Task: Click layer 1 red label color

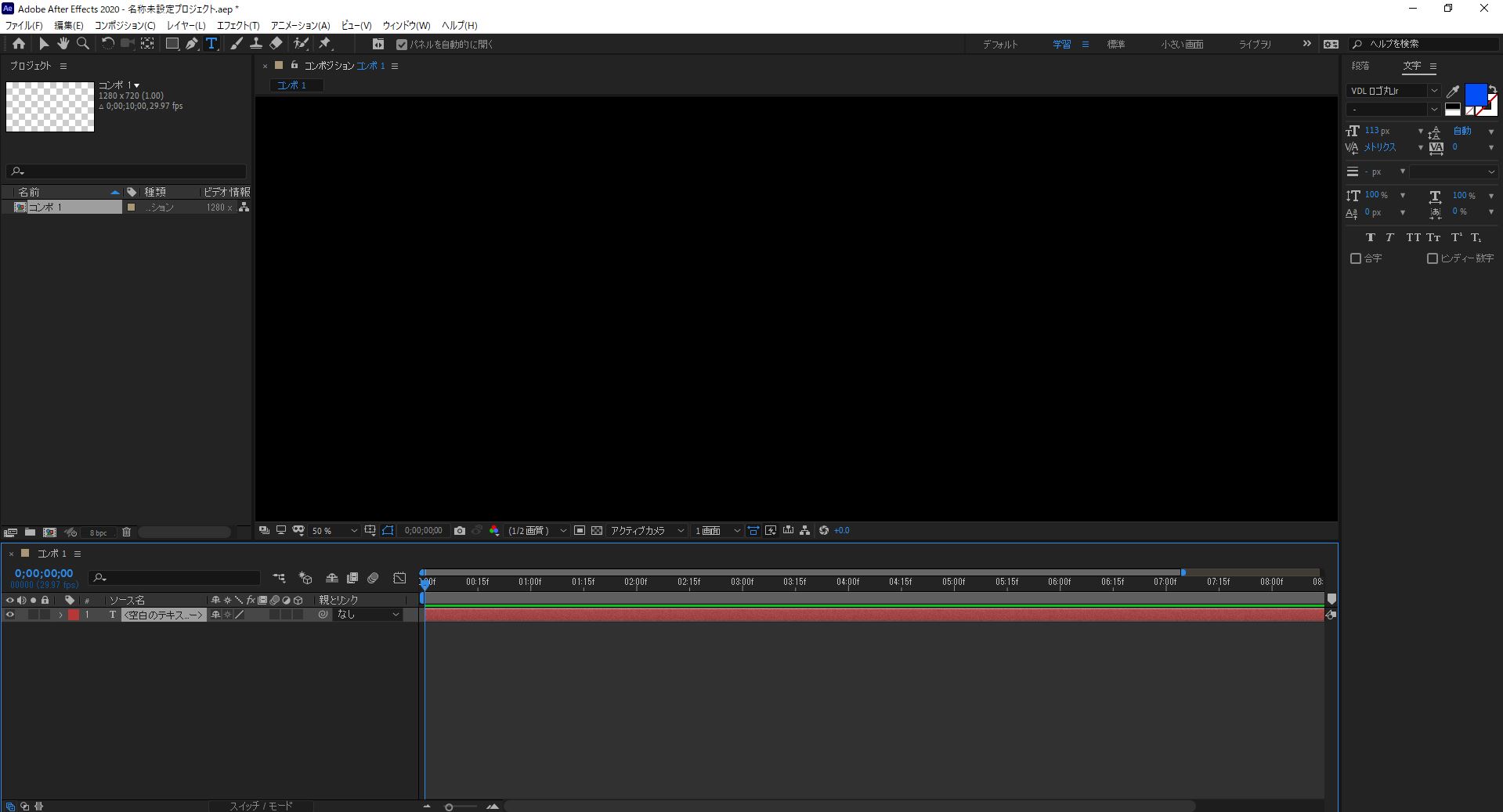Action: tap(74, 615)
